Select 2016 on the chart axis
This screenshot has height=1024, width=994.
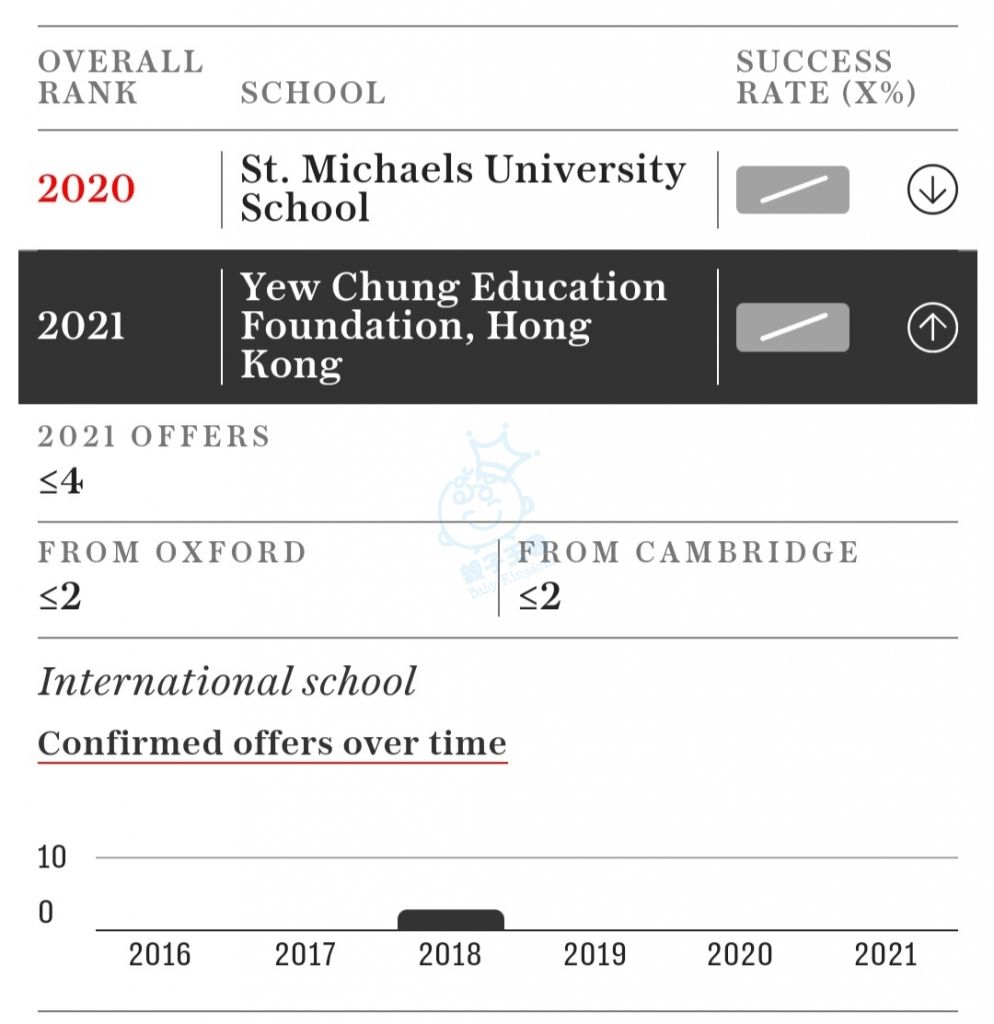(159, 955)
